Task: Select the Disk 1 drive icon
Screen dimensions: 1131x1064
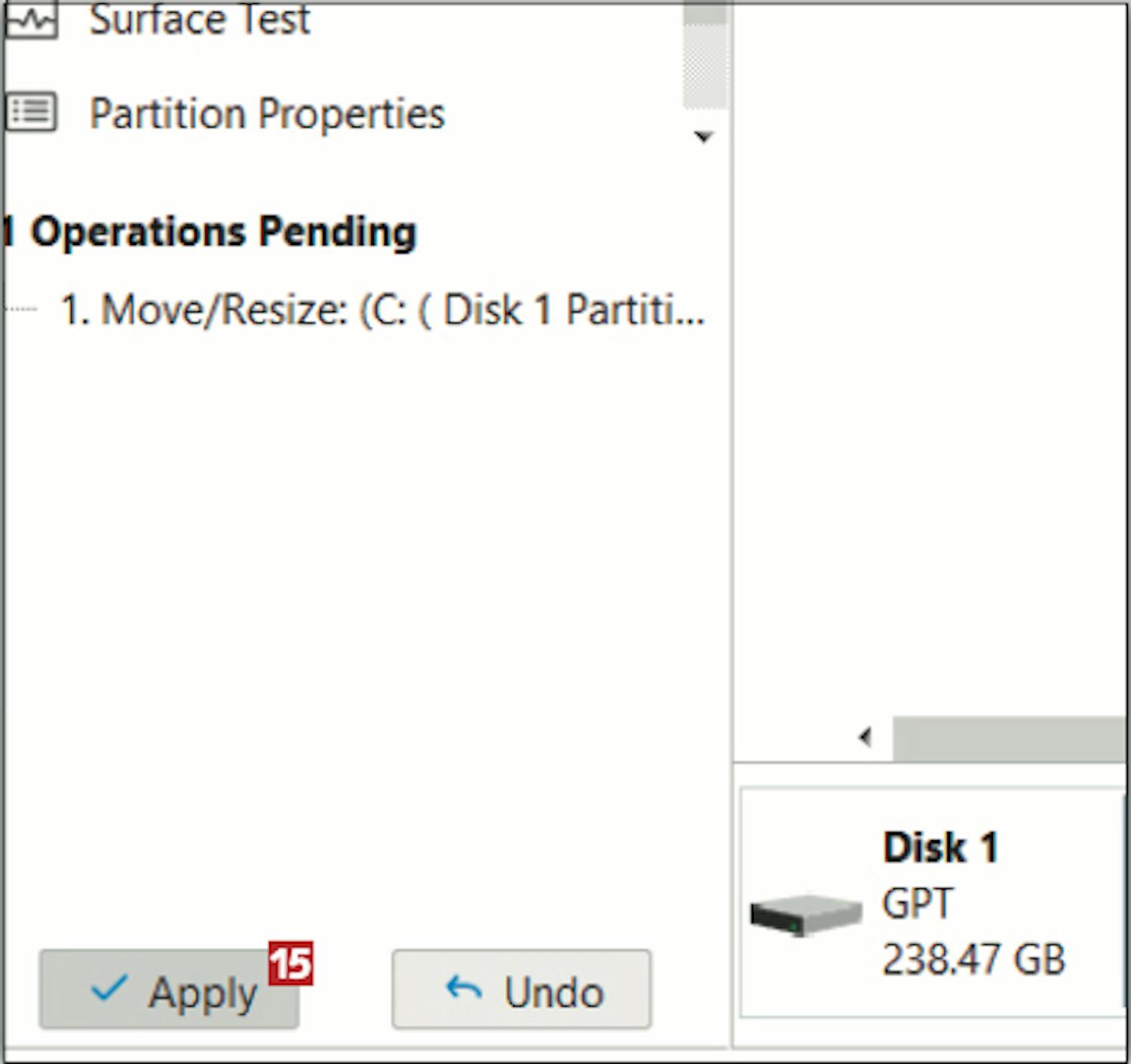Action: click(x=805, y=914)
